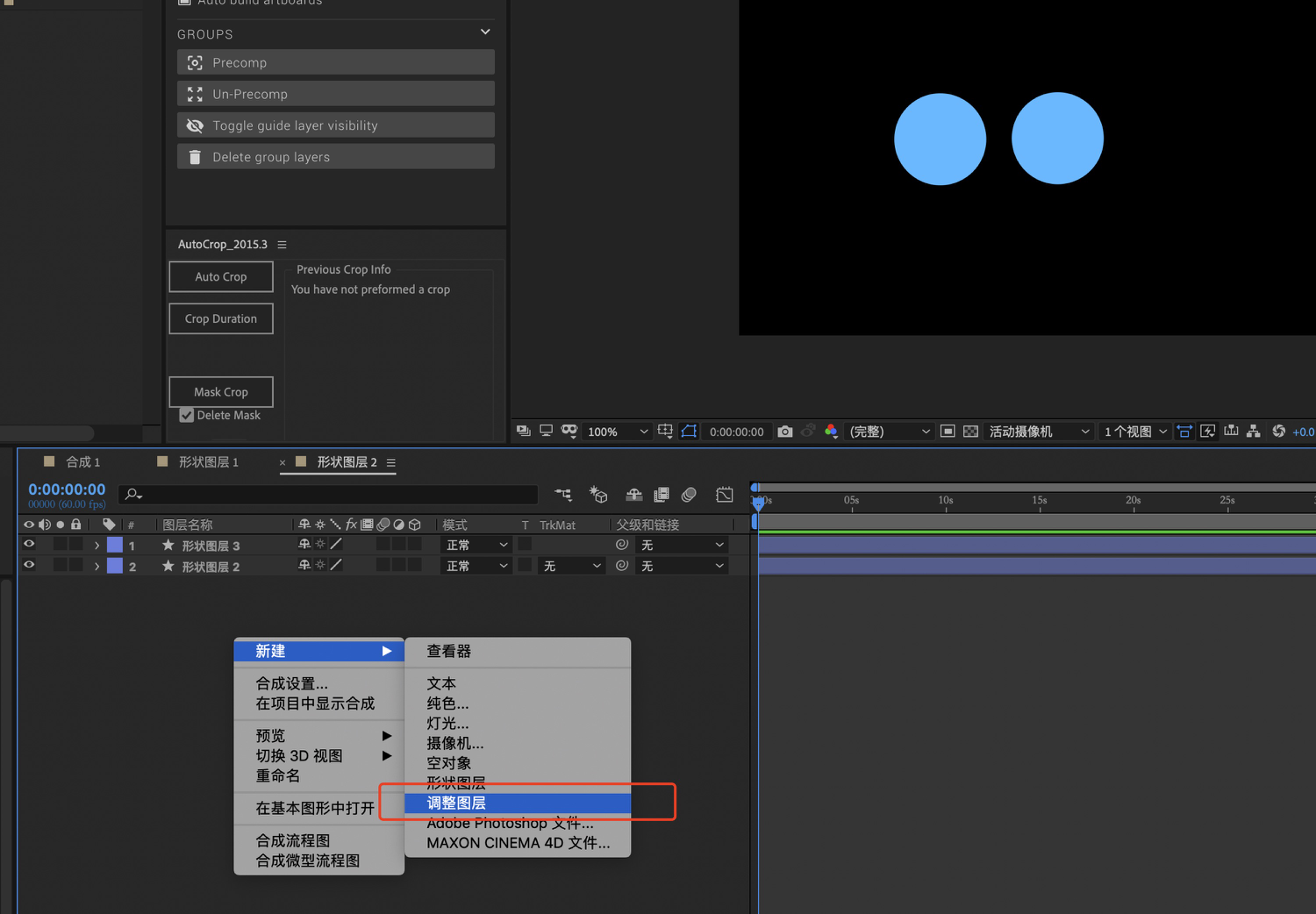Click always preview this view icon
The width and height of the screenshot is (1316, 914).
524,431
